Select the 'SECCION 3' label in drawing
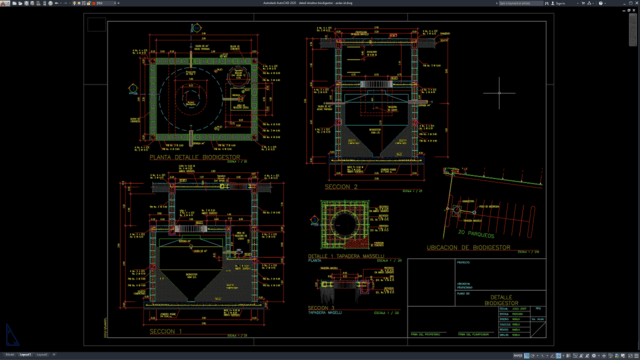 321,308
